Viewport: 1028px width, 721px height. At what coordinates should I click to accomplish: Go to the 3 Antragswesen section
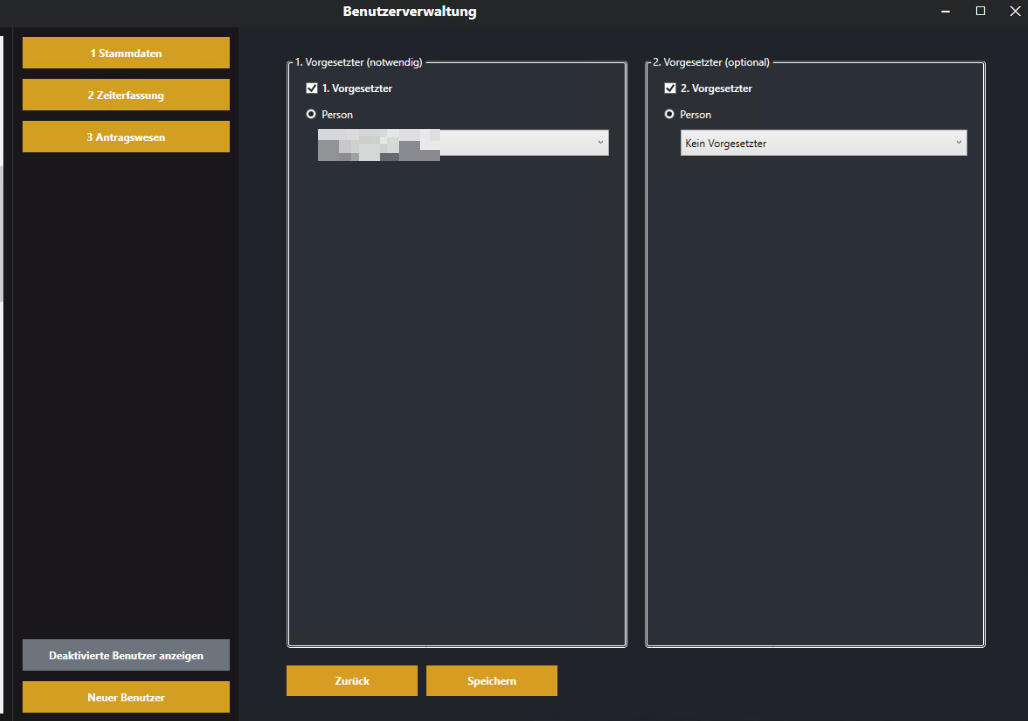(126, 137)
